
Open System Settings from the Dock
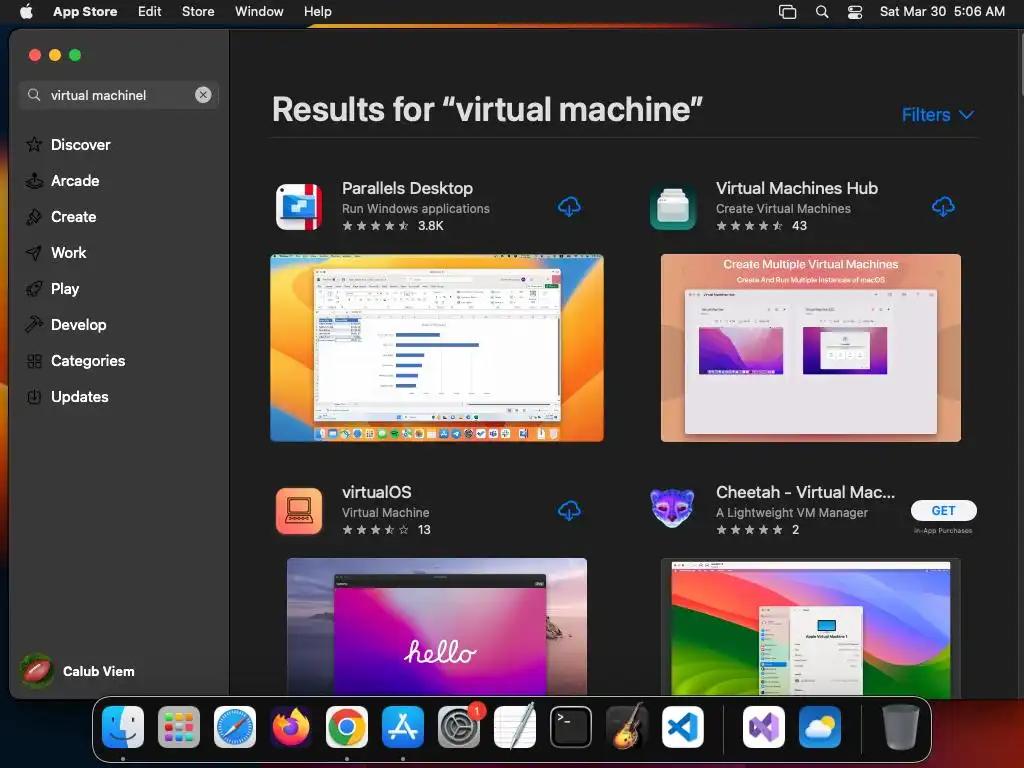click(x=459, y=727)
